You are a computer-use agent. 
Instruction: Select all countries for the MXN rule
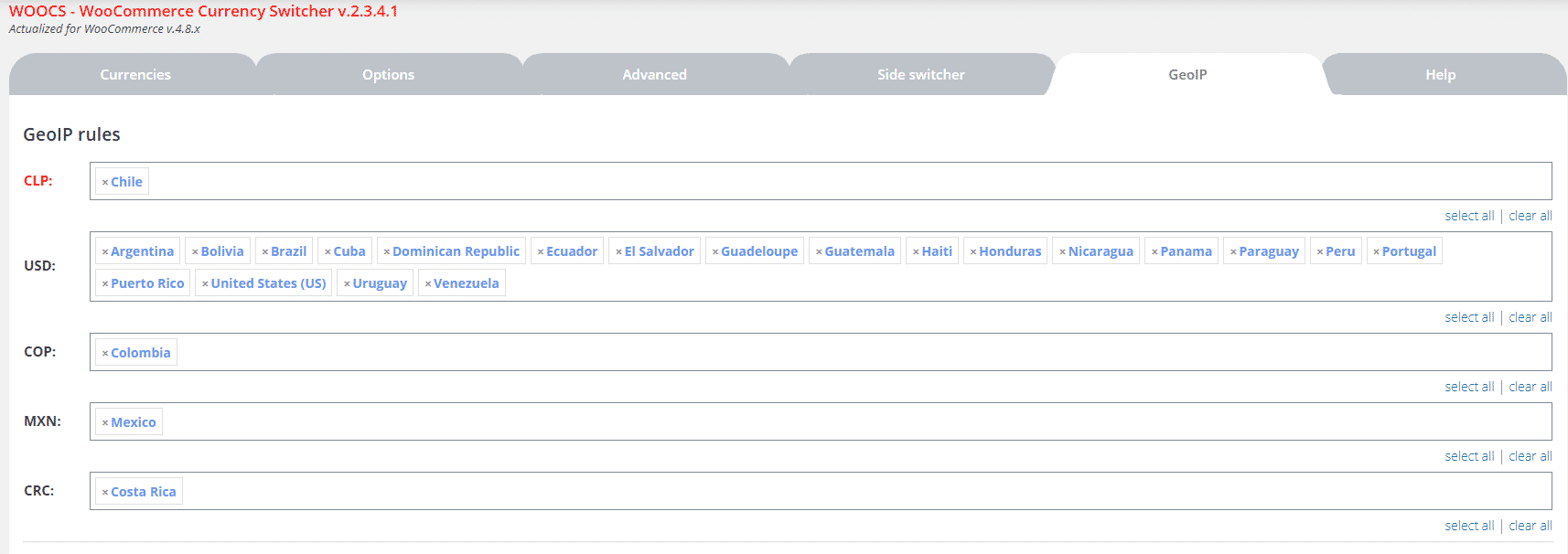tap(1469, 457)
